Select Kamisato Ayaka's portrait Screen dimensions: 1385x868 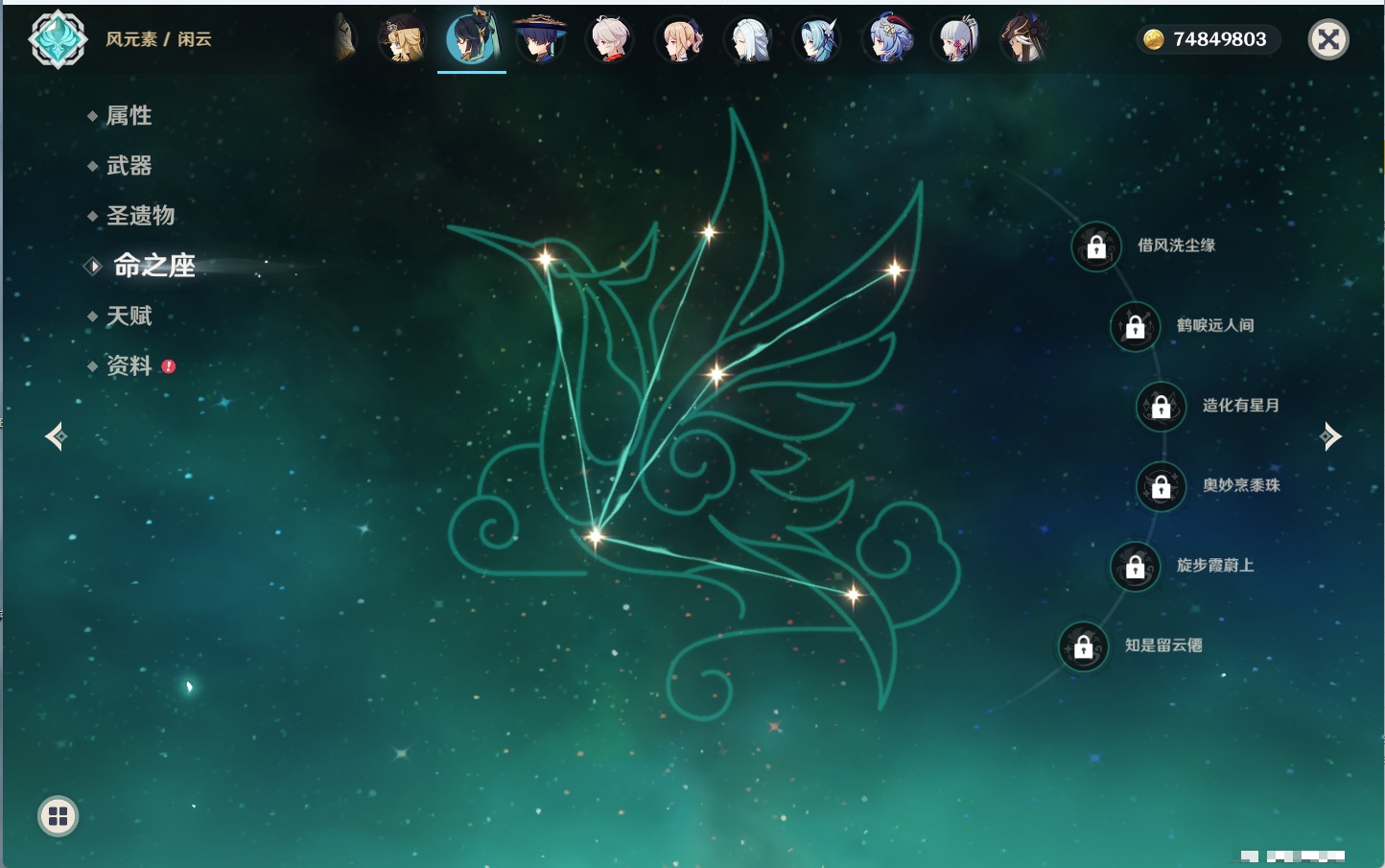click(956, 40)
